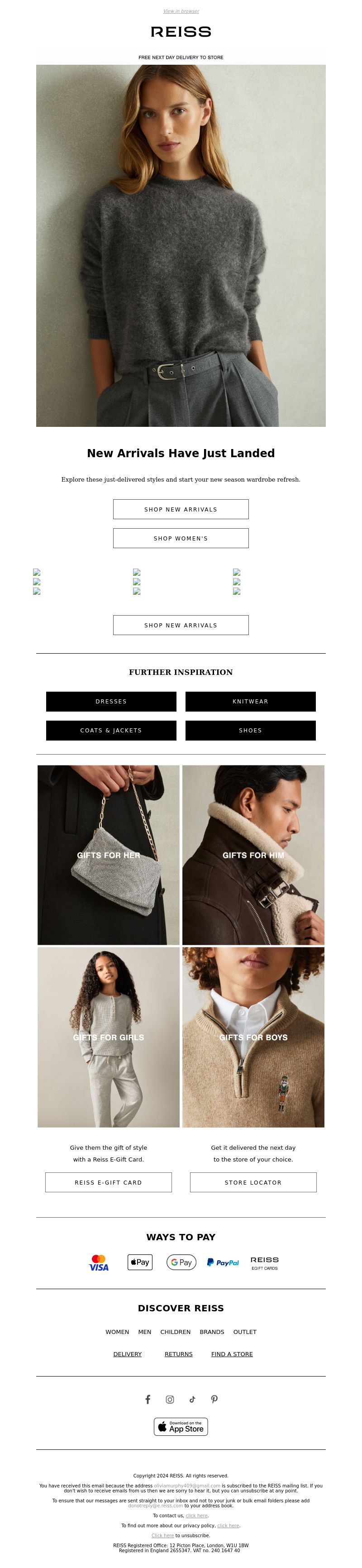The width and height of the screenshot is (362, 1568).
Task: Go to the Outlet menu link
Action: pyautogui.click(x=245, y=1332)
